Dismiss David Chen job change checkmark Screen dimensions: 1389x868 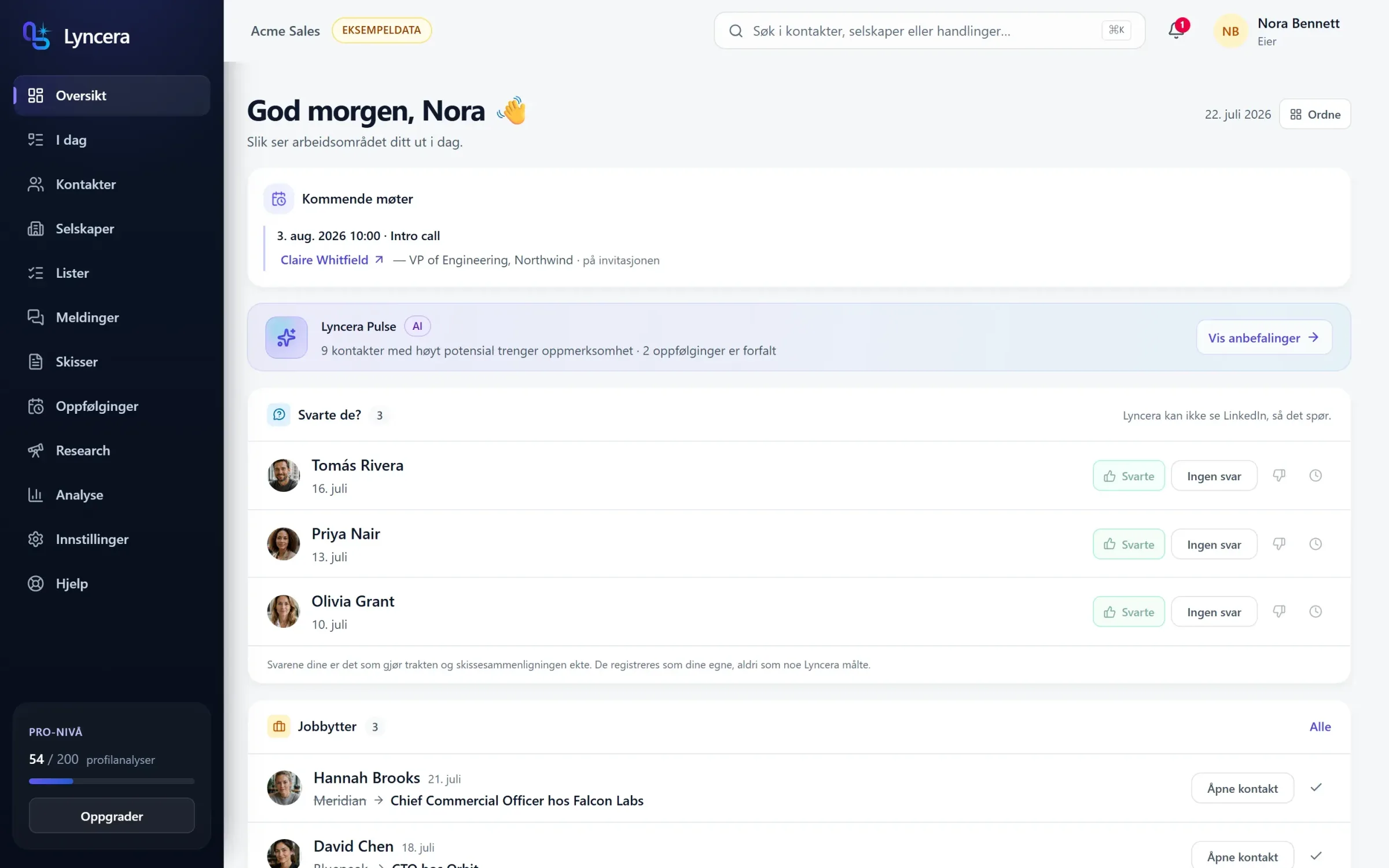click(x=1316, y=856)
